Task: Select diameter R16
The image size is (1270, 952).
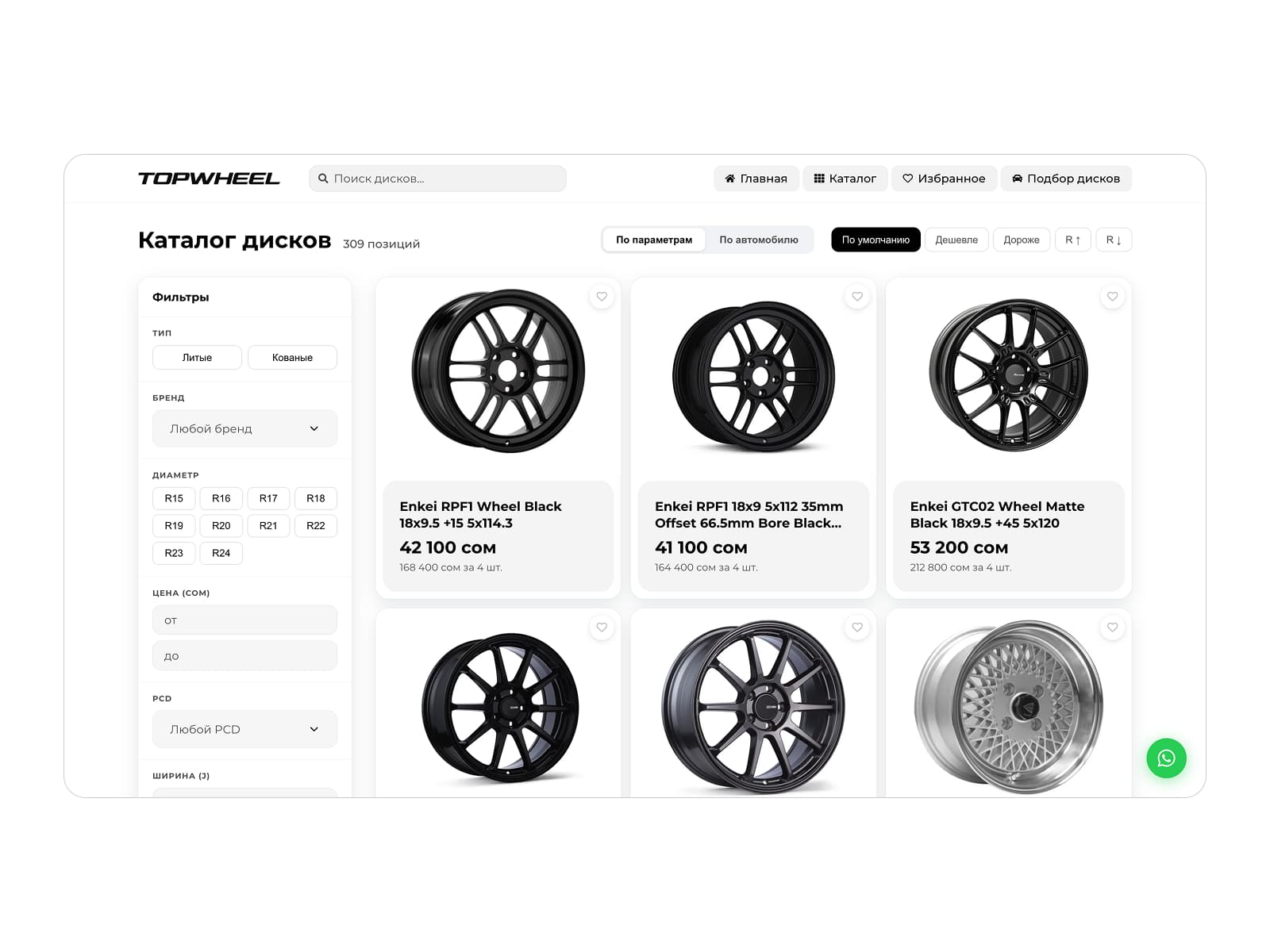Action: click(221, 498)
